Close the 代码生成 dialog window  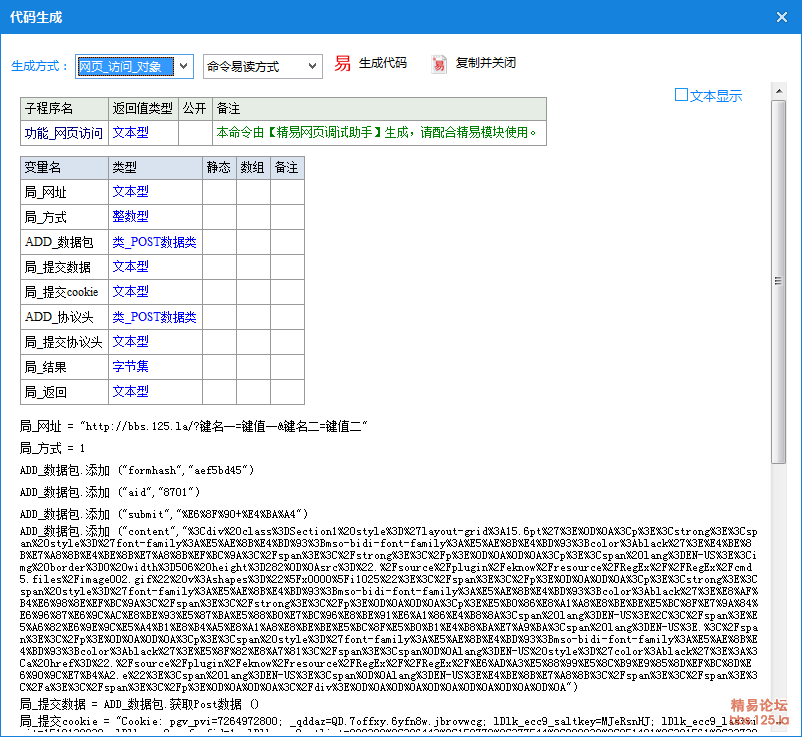(x=781, y=16)
